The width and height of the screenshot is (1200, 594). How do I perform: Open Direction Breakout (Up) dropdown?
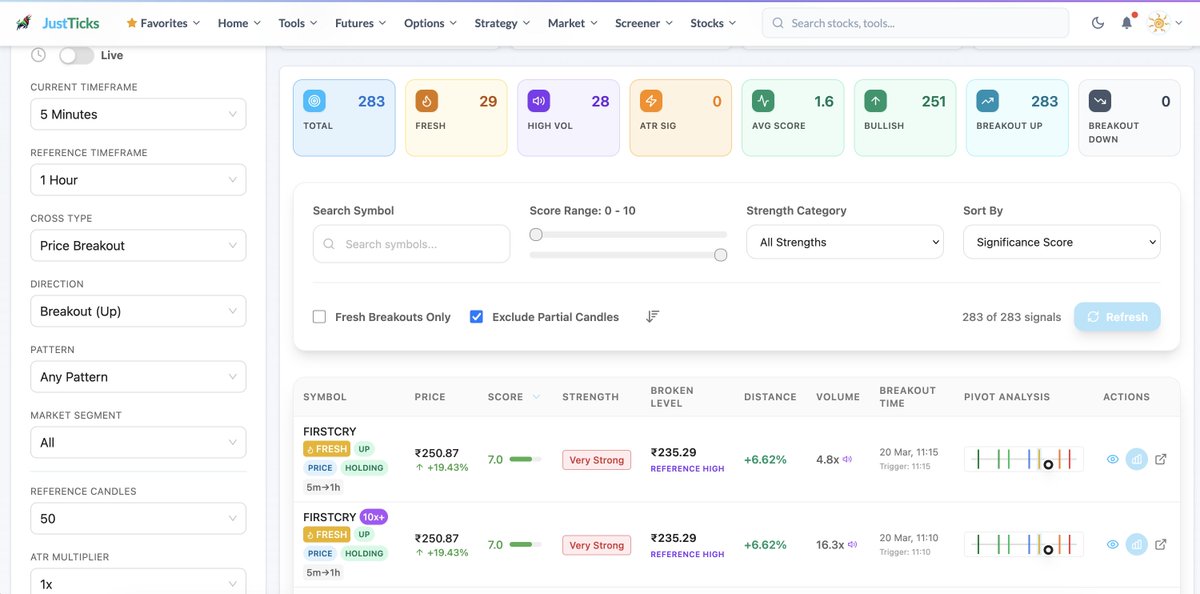pos(138,311)
